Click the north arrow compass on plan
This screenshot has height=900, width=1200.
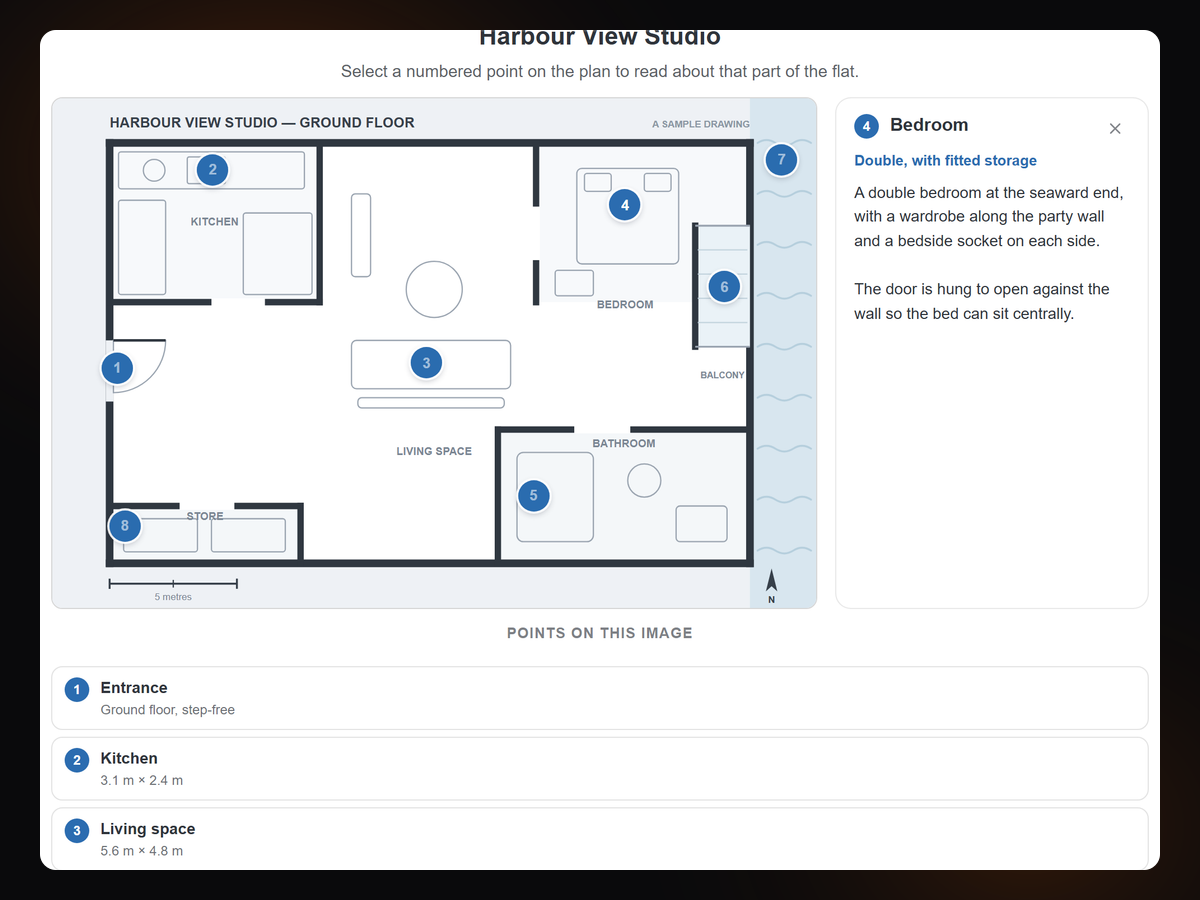point(771,586)
